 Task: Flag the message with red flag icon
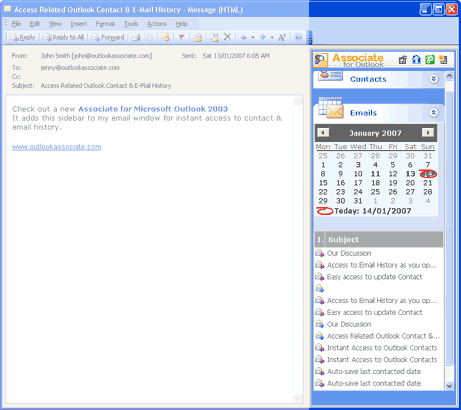click(x=182, y=37)
